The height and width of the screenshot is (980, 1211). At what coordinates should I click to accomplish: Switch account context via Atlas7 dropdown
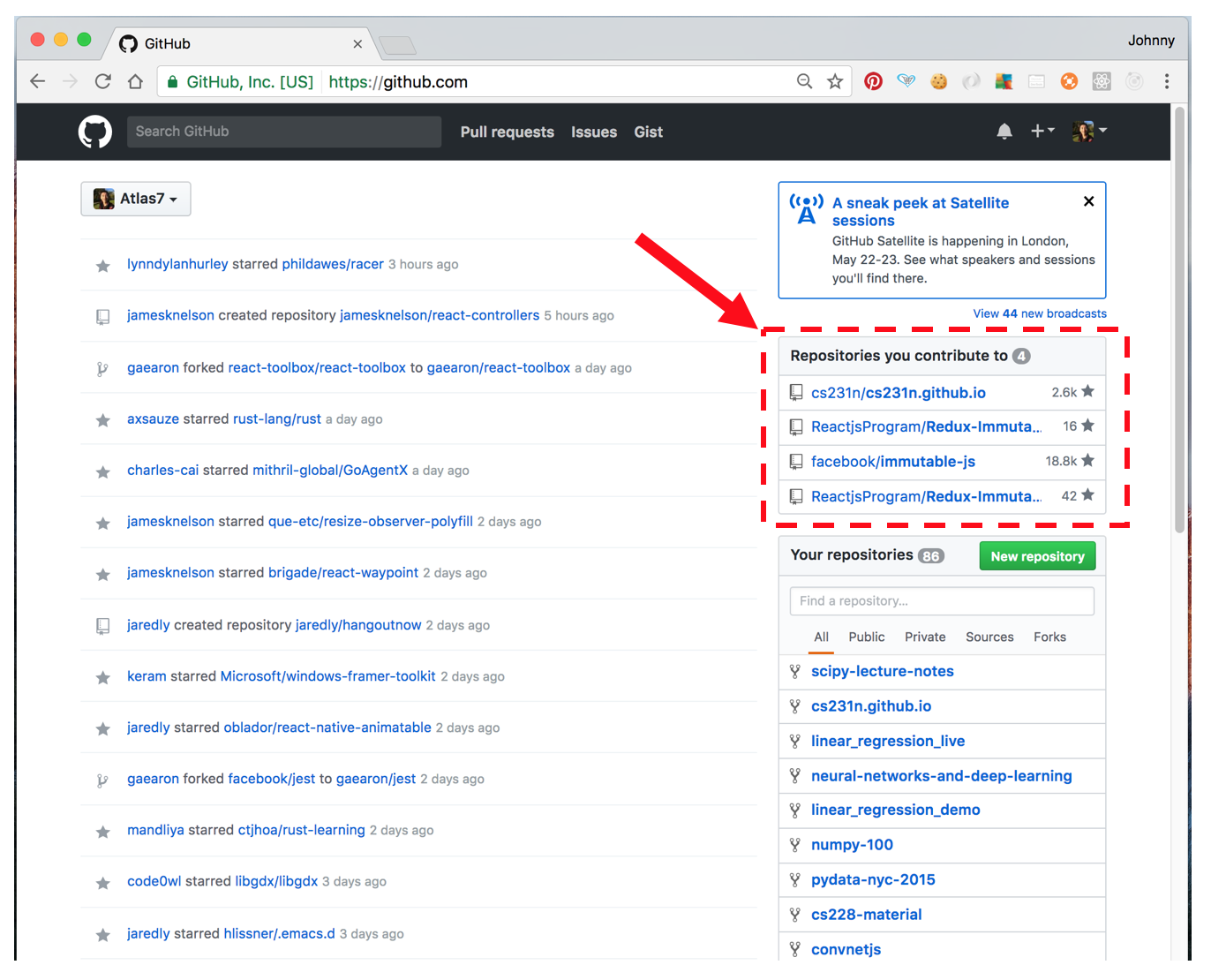pyautogui.click(x=136, y=199)
